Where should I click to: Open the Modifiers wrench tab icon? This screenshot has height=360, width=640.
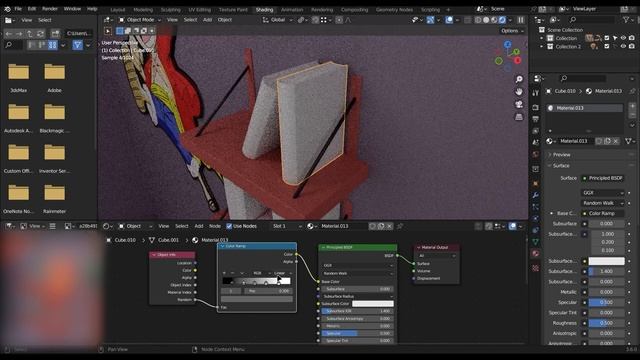(x=536, y=195)
